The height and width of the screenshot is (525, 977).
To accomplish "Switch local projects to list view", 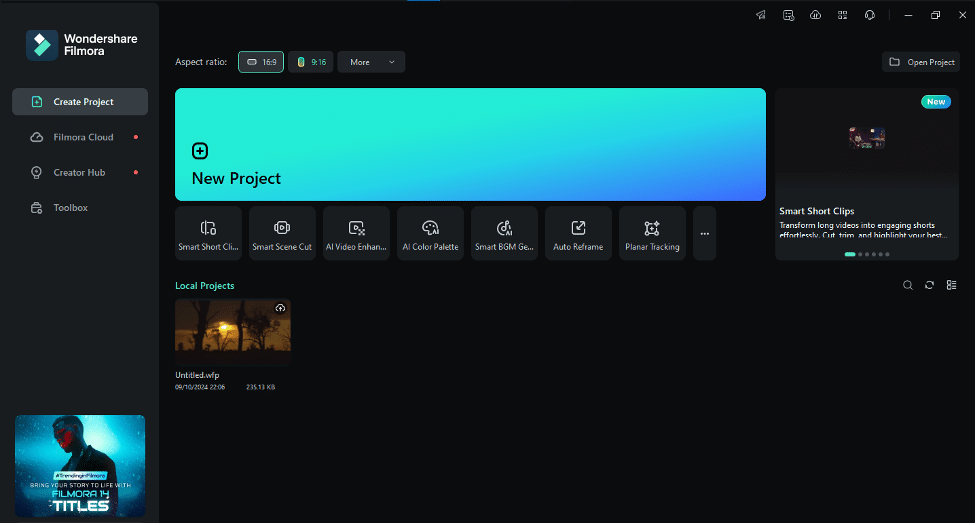I will coord(951,285).
